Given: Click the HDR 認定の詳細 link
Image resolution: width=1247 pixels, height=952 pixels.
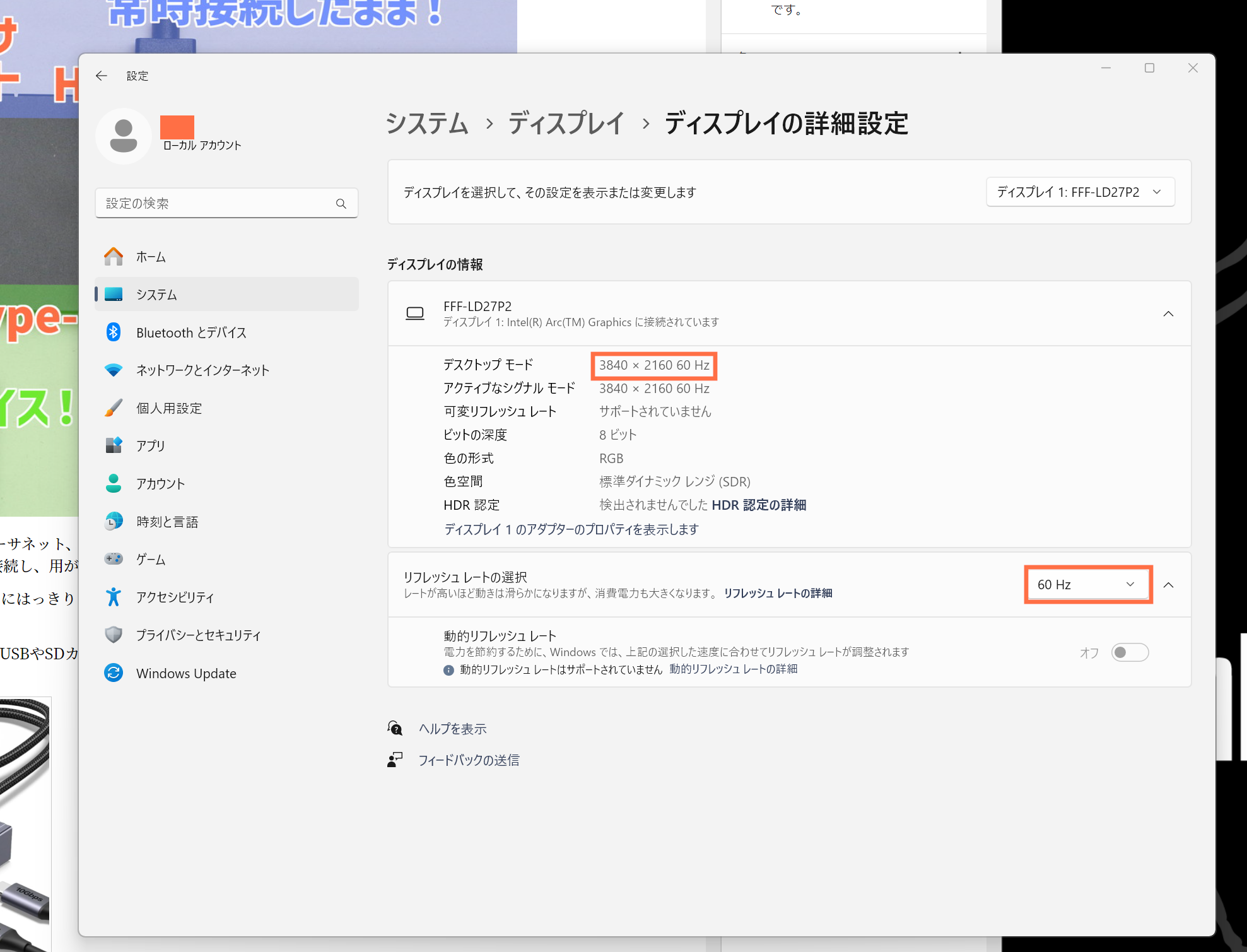Looking at the screenshot, I should pos(759,505).
